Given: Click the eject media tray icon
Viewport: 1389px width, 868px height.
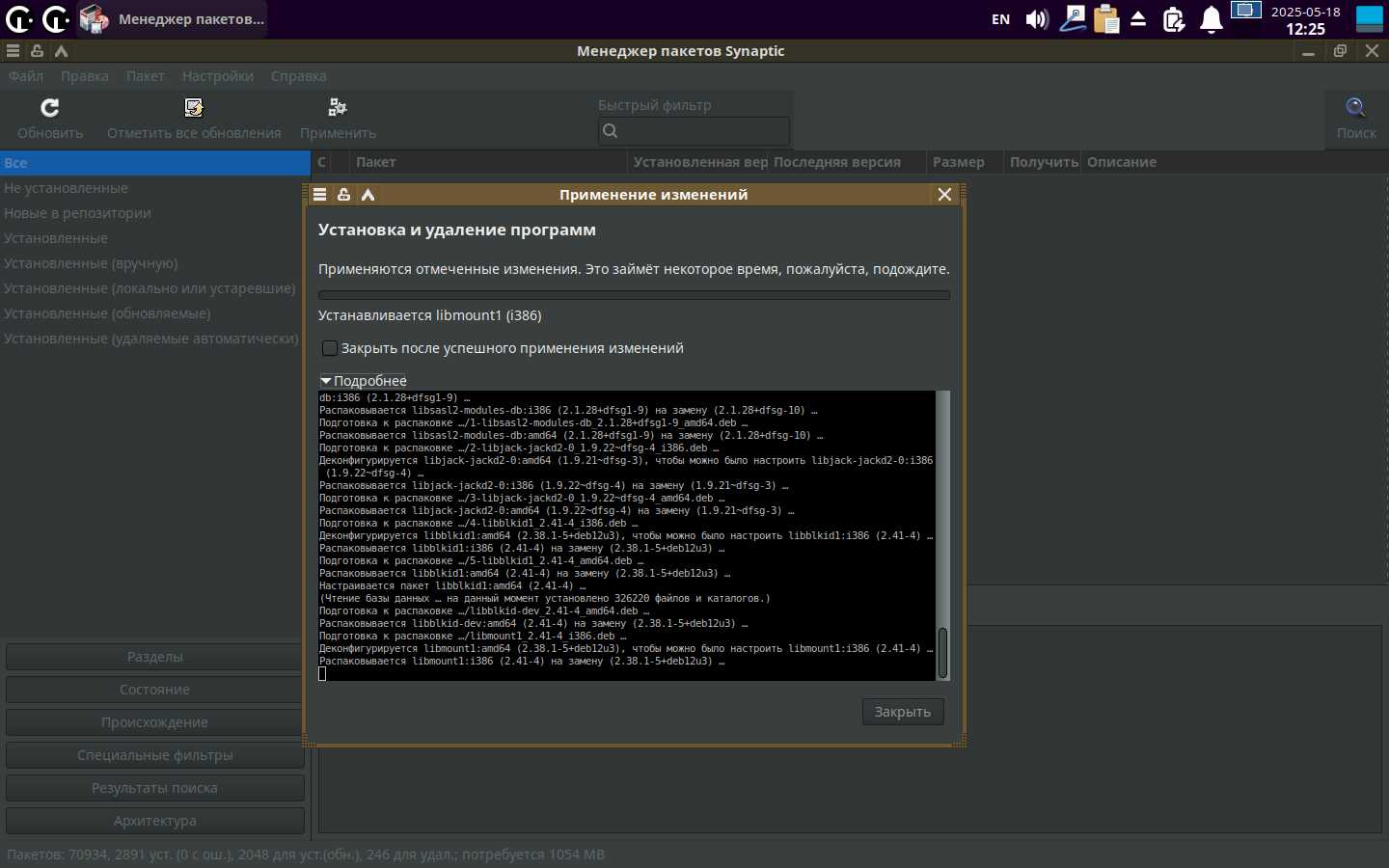Looking at the screenshot, I should point(1138,19).
